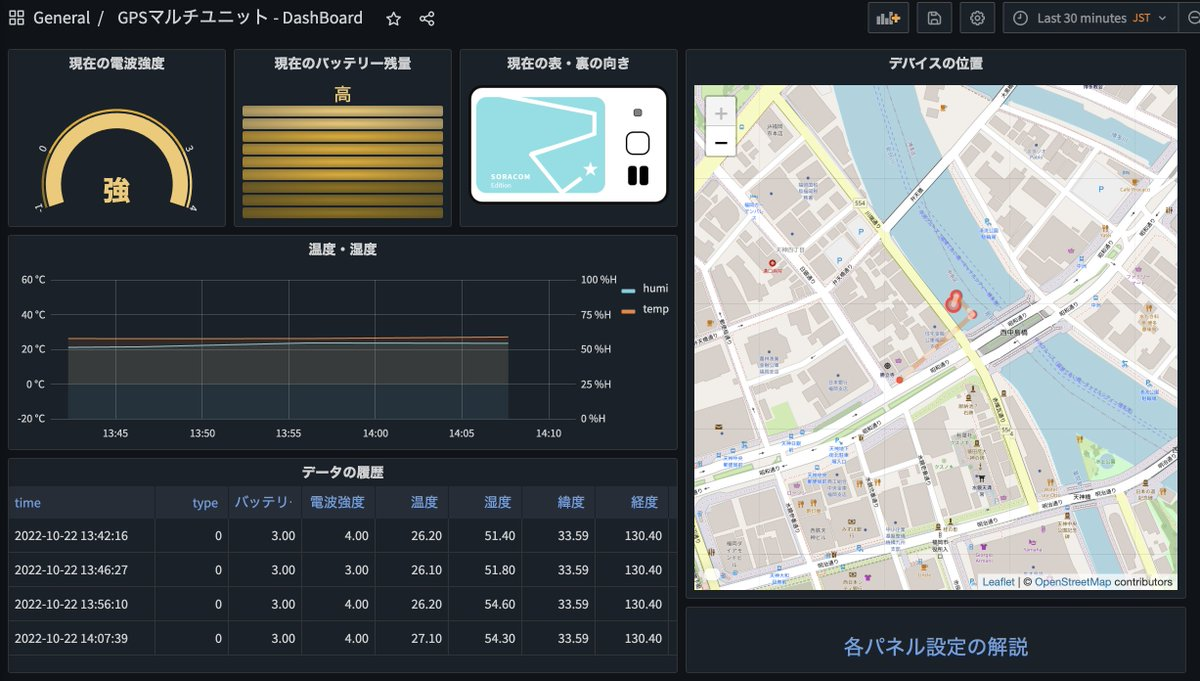The image size is (1200, 681).
Task: Zoom out the time range
Action: click(1191, 18)
